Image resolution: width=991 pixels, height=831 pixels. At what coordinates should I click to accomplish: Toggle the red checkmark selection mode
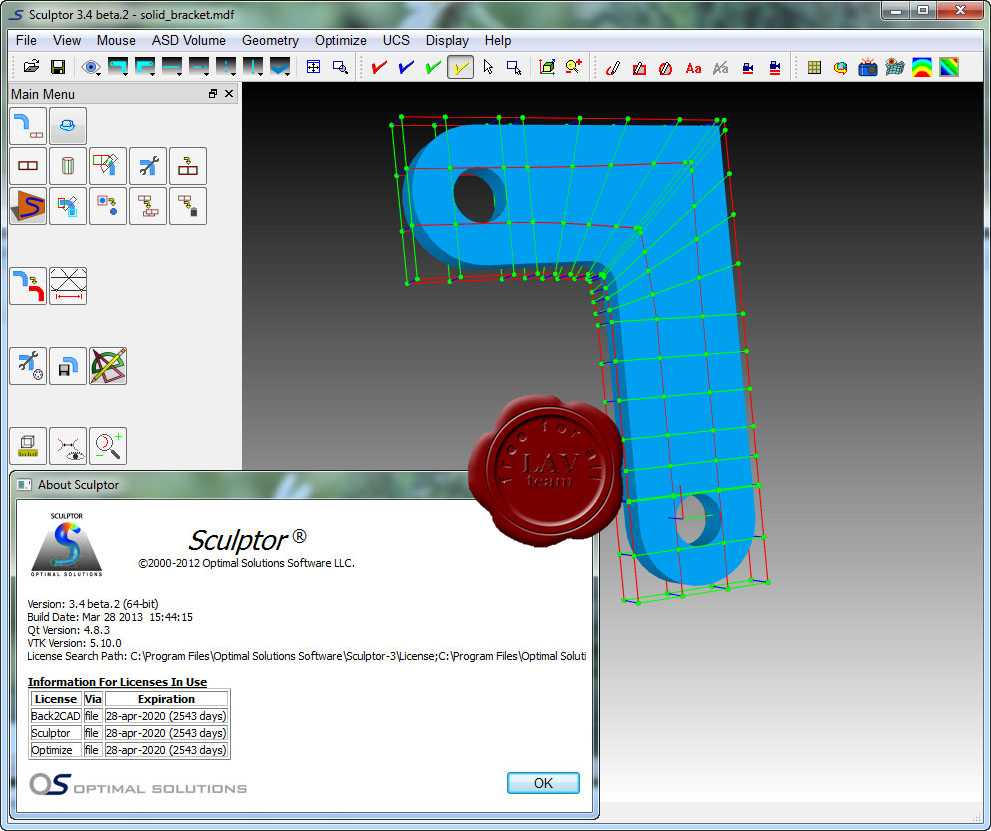click(379, 67)
